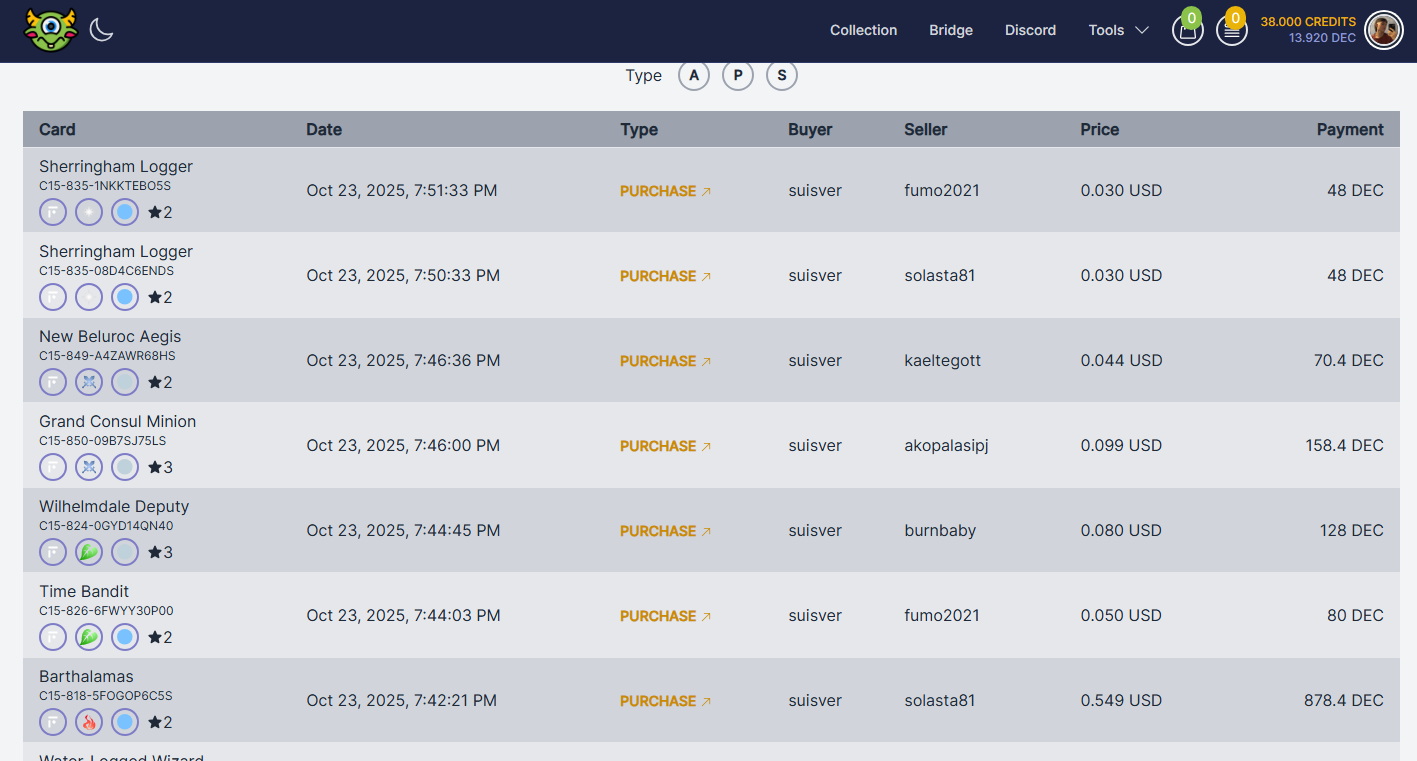Toggle the A type filter
This screenshot has height=761, width=1417.
(694, 76)
